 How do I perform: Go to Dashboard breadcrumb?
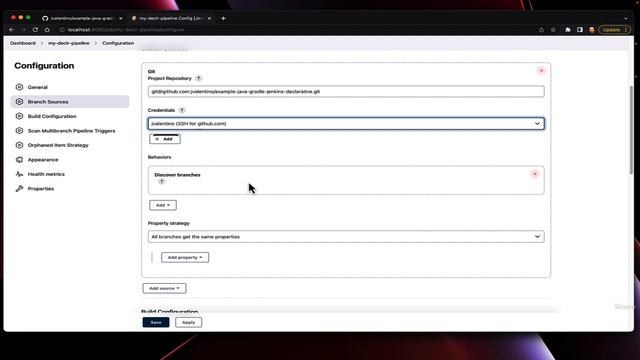point(23,43)
